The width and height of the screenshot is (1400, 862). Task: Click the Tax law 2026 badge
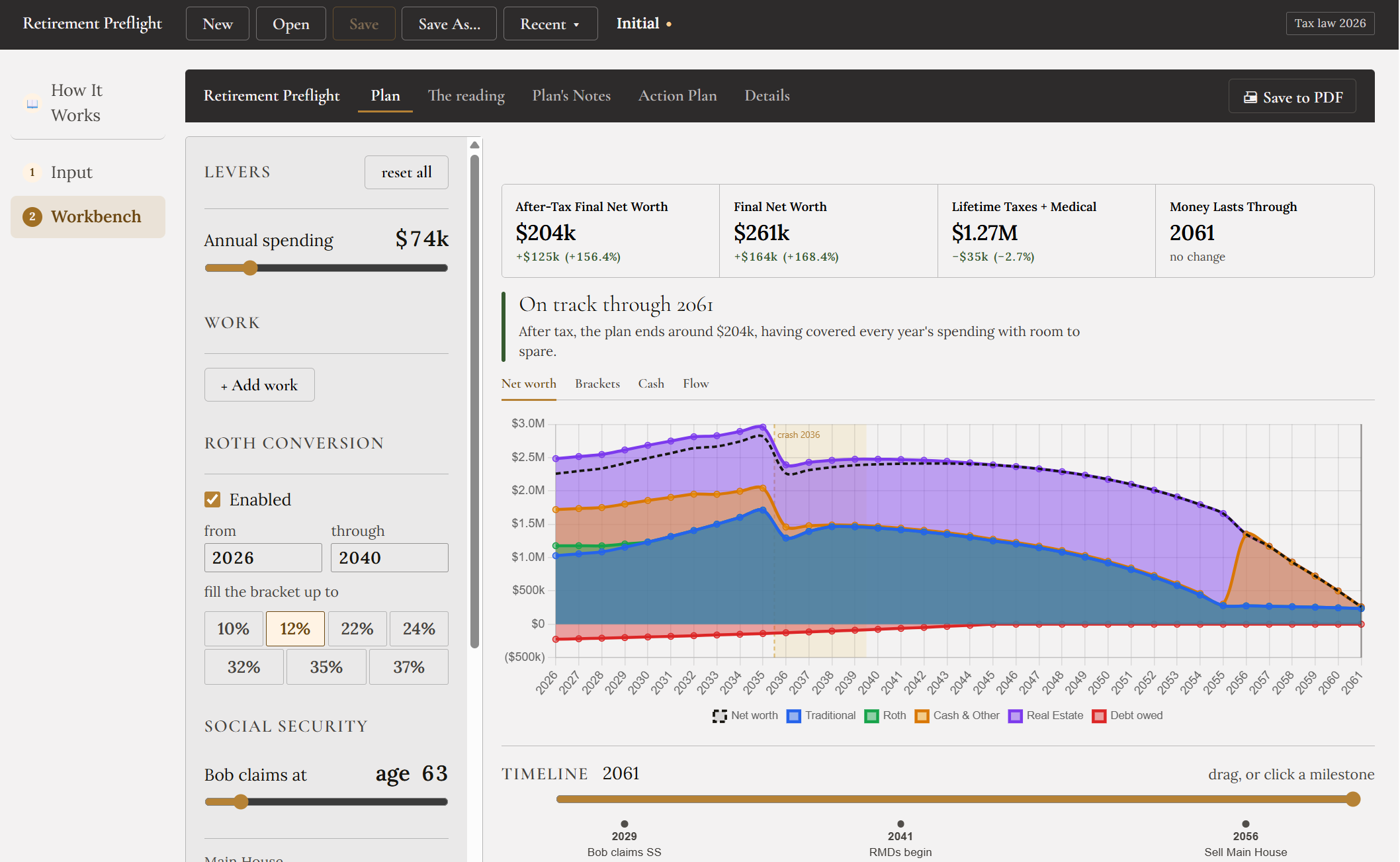(1330, 23)
